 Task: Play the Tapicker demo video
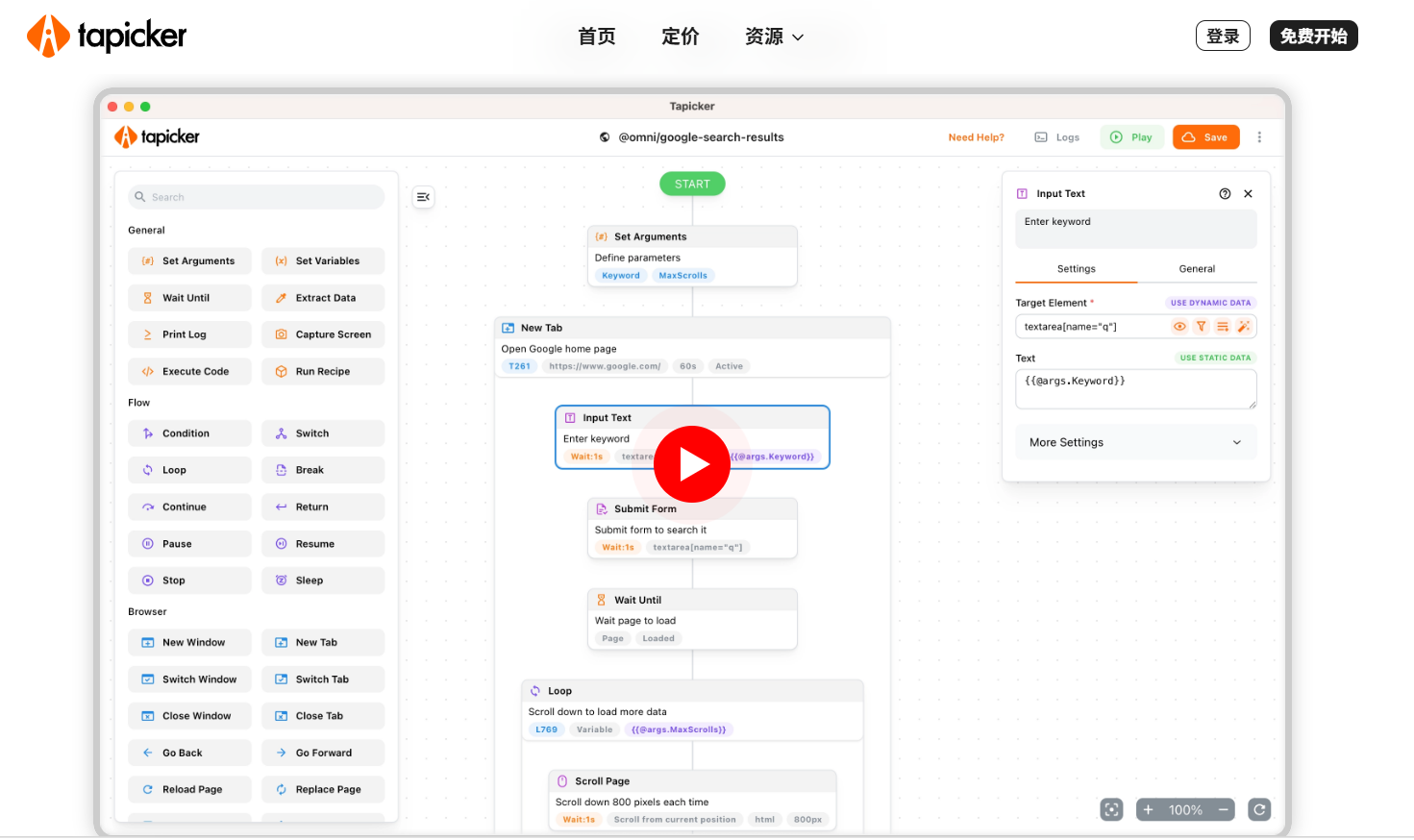[x=692, y=464]
